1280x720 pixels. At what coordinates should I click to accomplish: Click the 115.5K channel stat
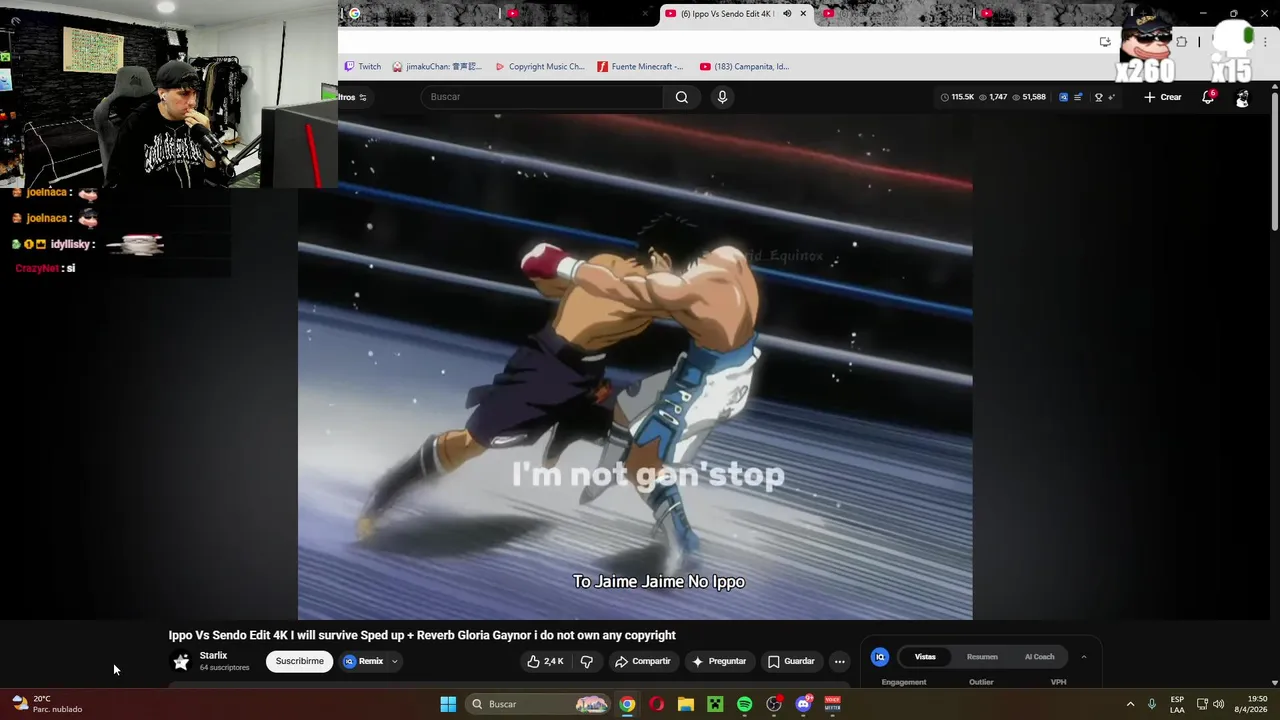[957, 97]
